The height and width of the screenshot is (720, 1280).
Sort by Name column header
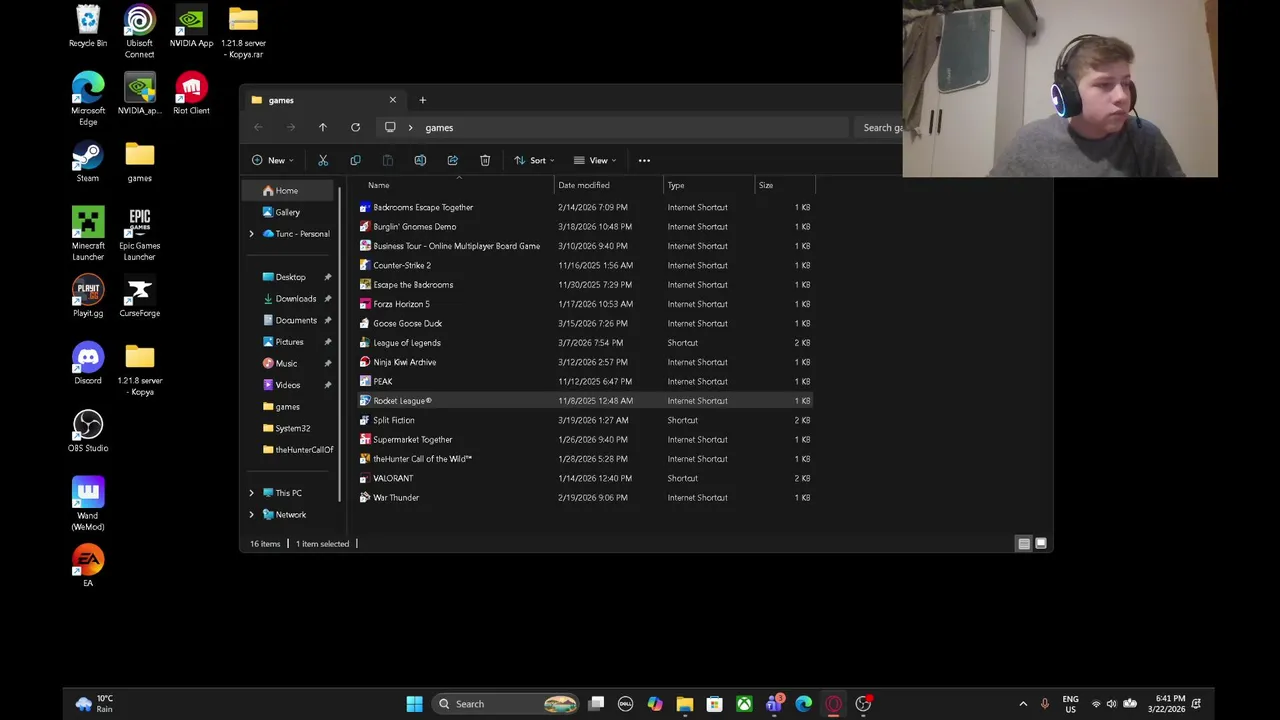(x=457, y=185)
